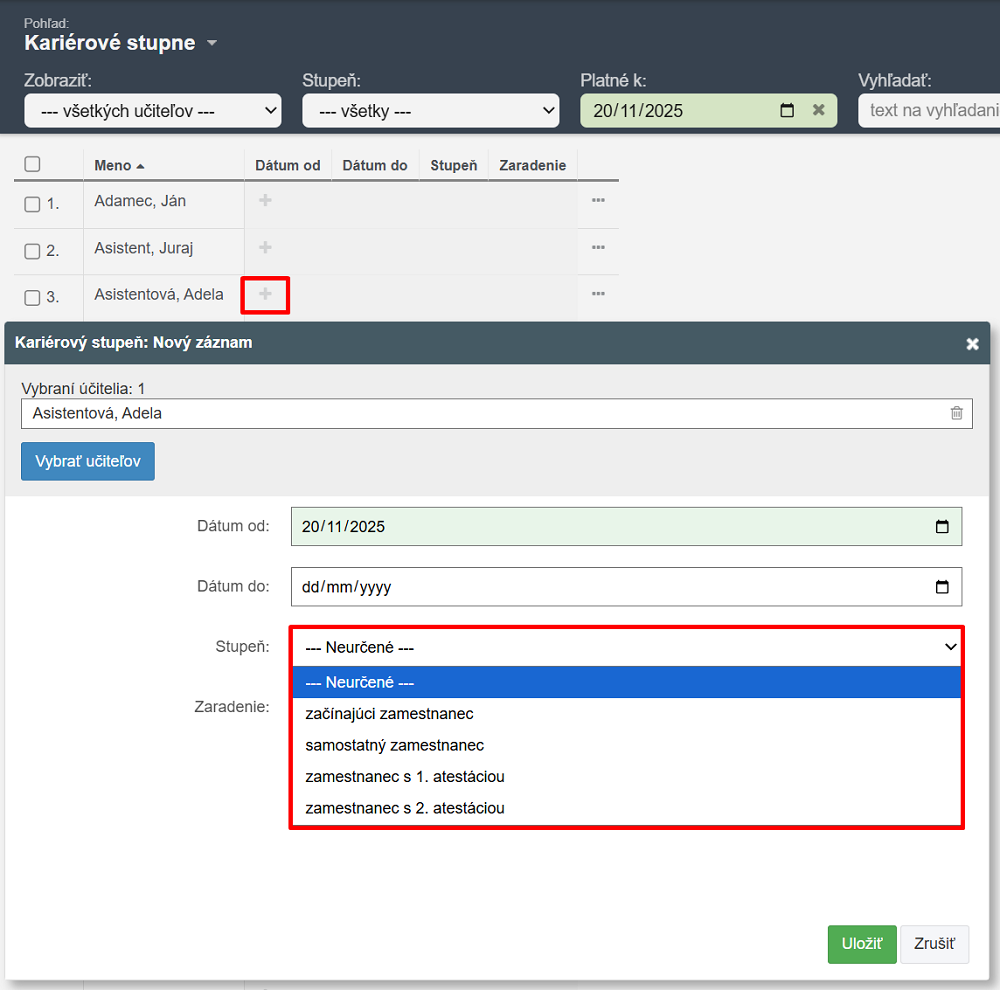The height and width of the screenshot is (990, 1000).
Task: Remove Asistentová, Adela using the trash icon
Action: (x=956, y=413)
